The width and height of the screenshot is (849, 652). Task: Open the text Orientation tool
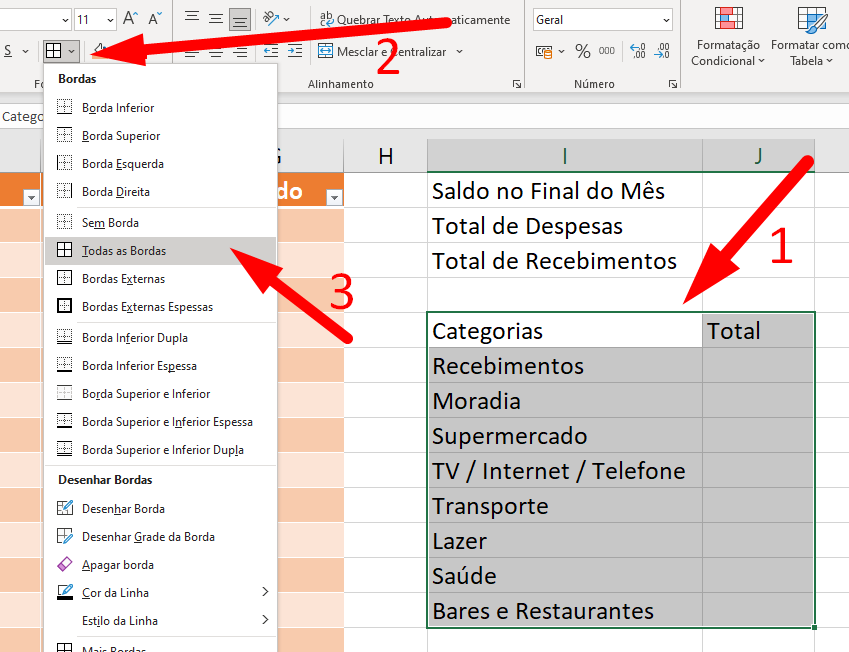click(276, 19)
